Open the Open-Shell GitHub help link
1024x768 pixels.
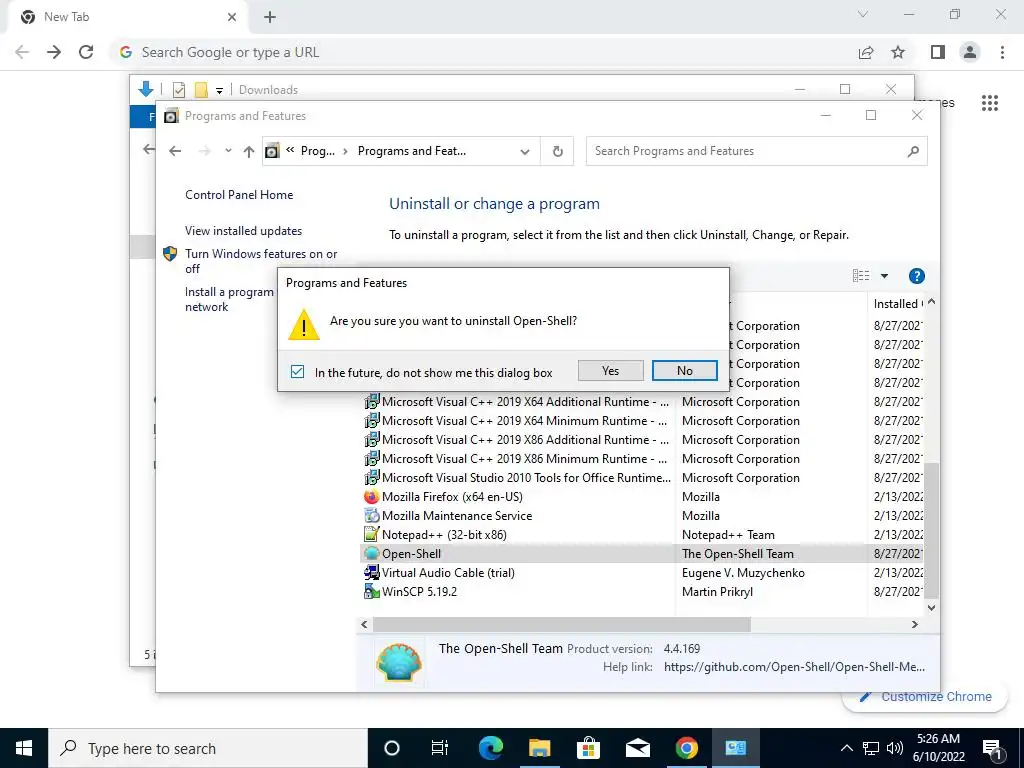(794, 667)
